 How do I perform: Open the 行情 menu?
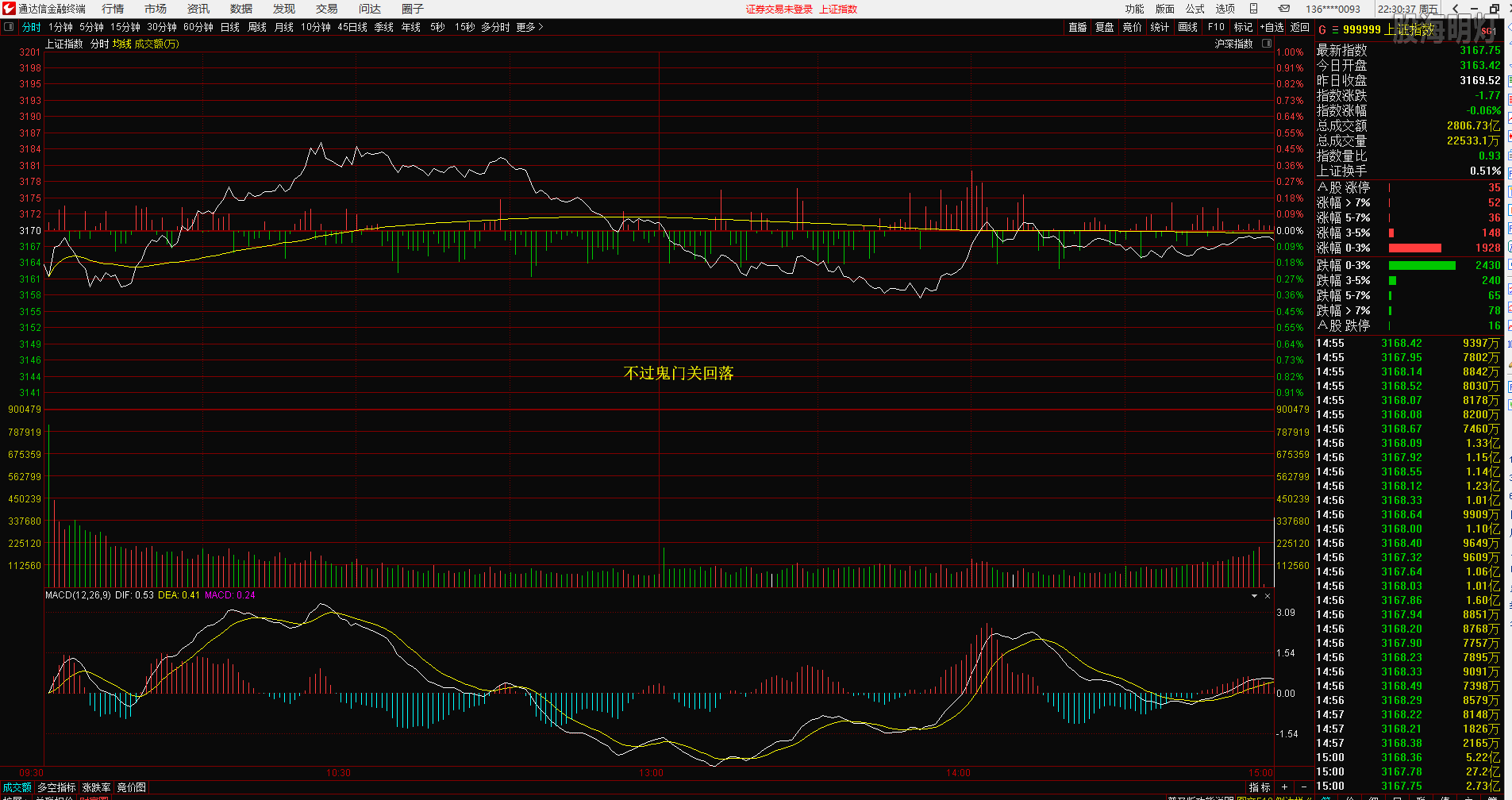[x=113, y=9]
